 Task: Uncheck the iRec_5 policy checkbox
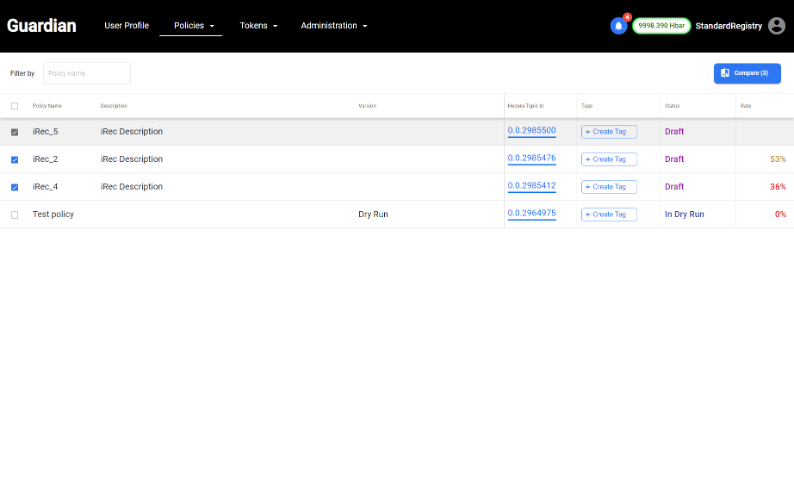click(14, 132)
